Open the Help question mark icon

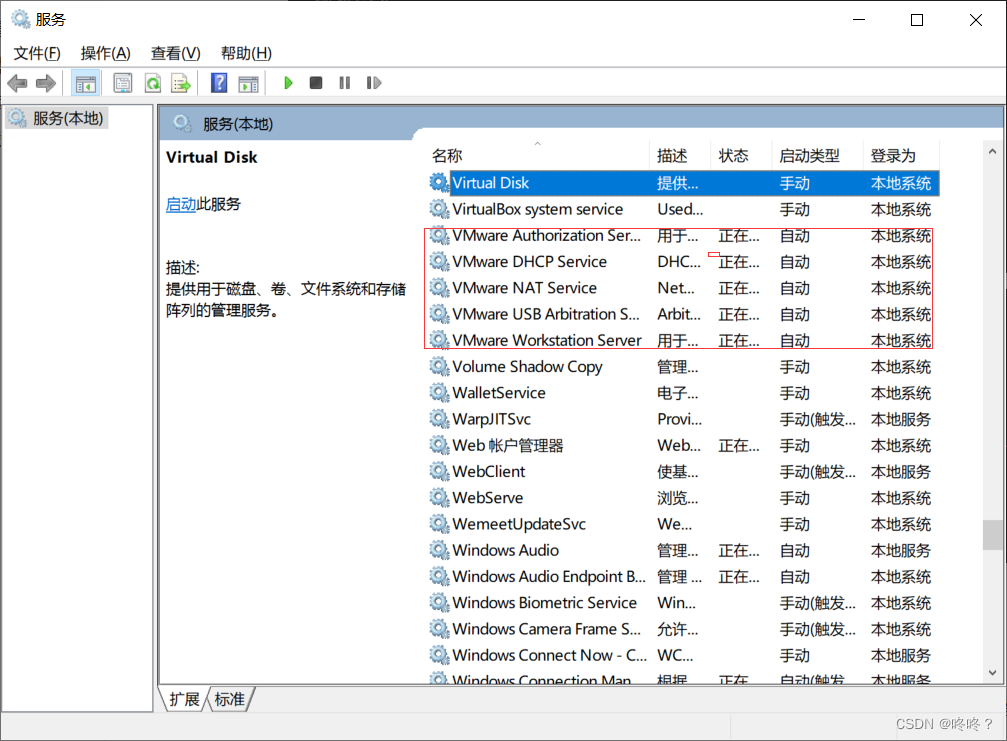pyautogui.click(x=219, y=83)
